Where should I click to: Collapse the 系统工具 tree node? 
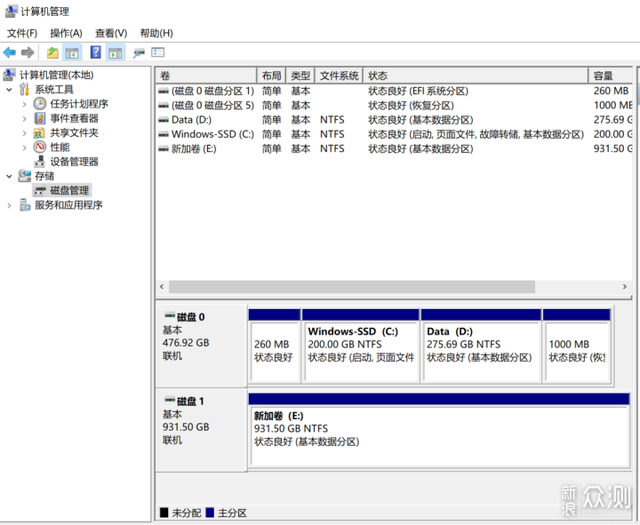9,89
